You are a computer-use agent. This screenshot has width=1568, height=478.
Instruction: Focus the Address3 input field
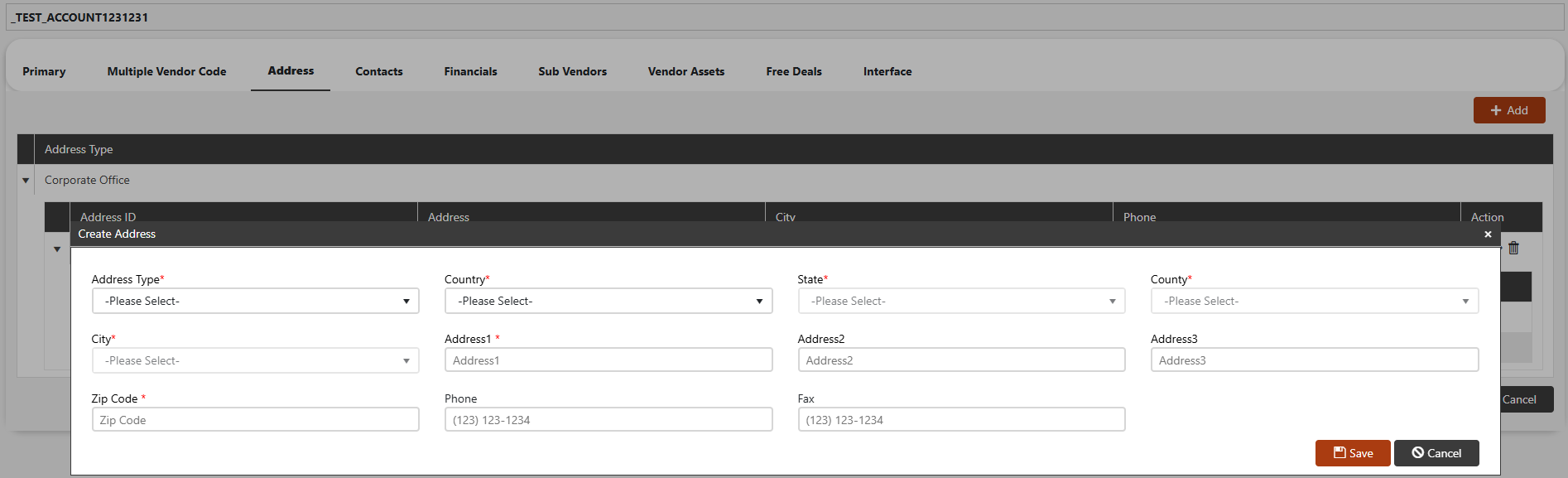(1315, 360)
